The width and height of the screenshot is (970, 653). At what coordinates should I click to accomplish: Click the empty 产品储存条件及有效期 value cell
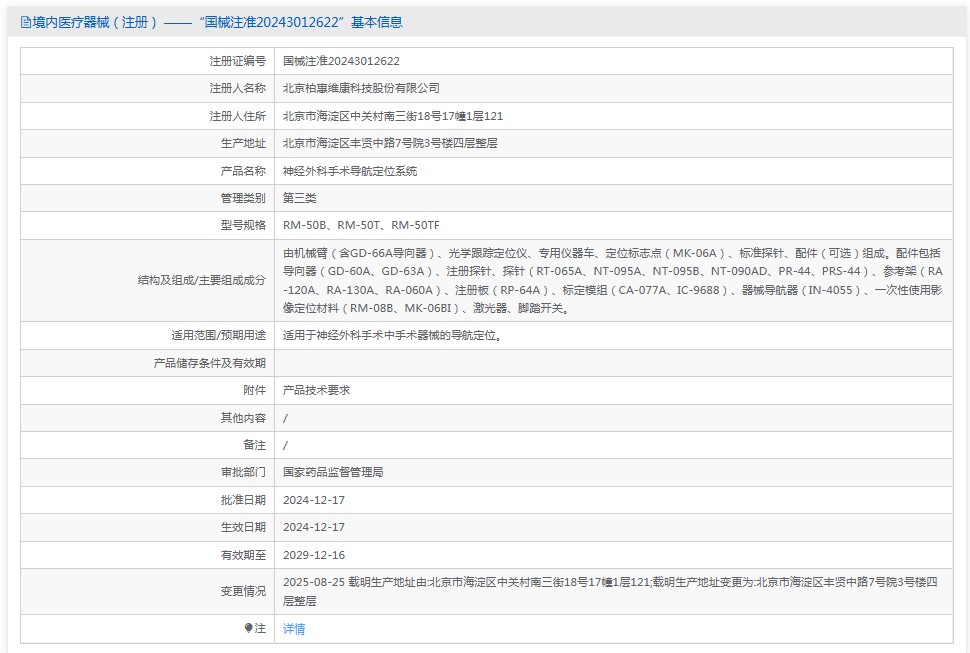coord(611,363)
